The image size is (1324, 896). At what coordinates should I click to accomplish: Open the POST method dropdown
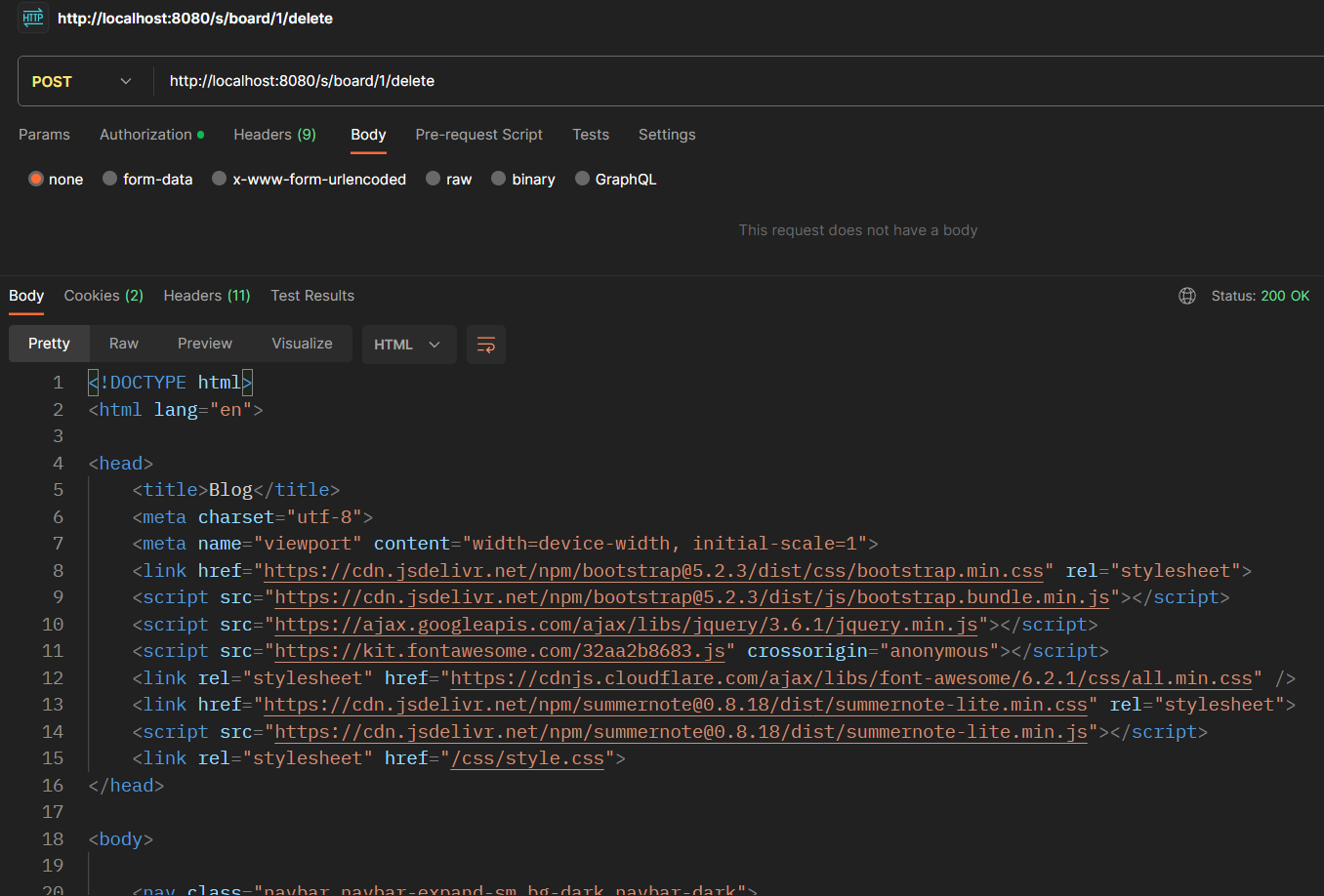click(83, 81)
